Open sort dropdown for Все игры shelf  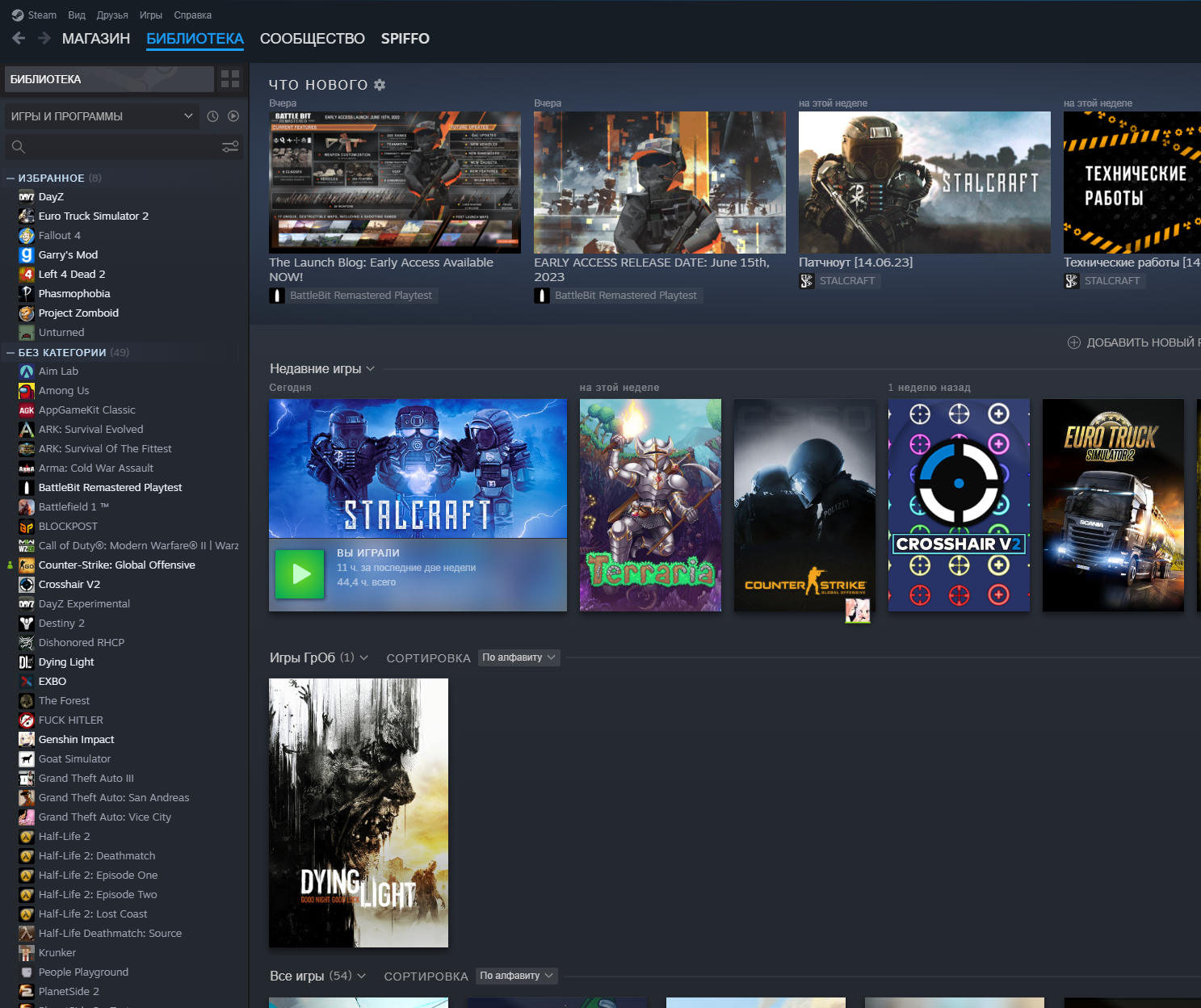pos(516,976)
